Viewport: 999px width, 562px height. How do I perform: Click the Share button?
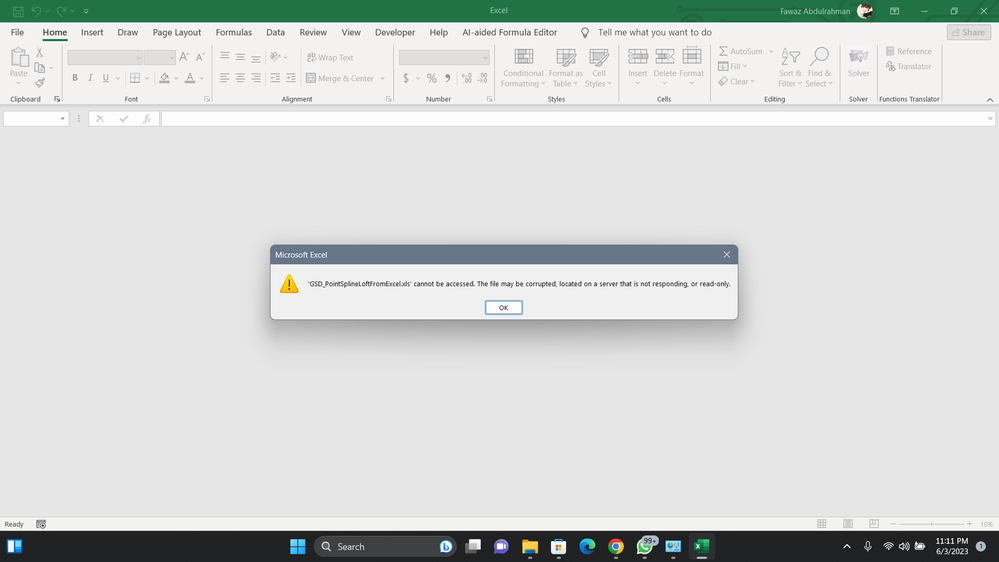(x=968, y=32)
